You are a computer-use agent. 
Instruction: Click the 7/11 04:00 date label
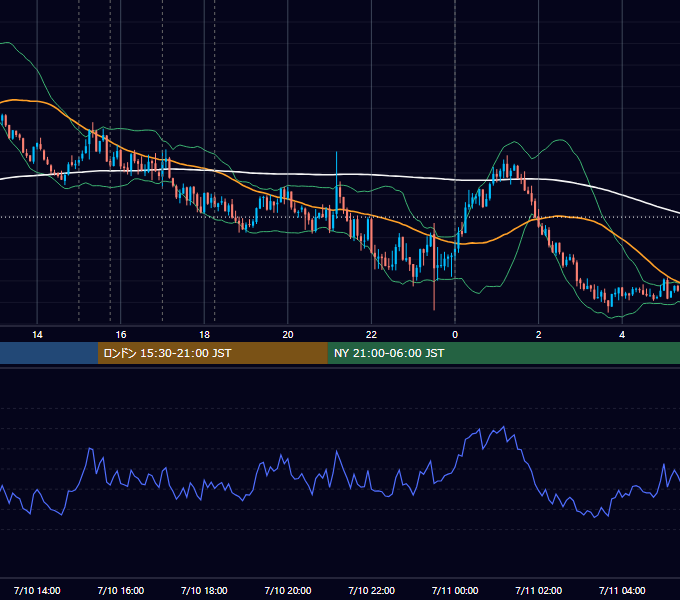622,590
